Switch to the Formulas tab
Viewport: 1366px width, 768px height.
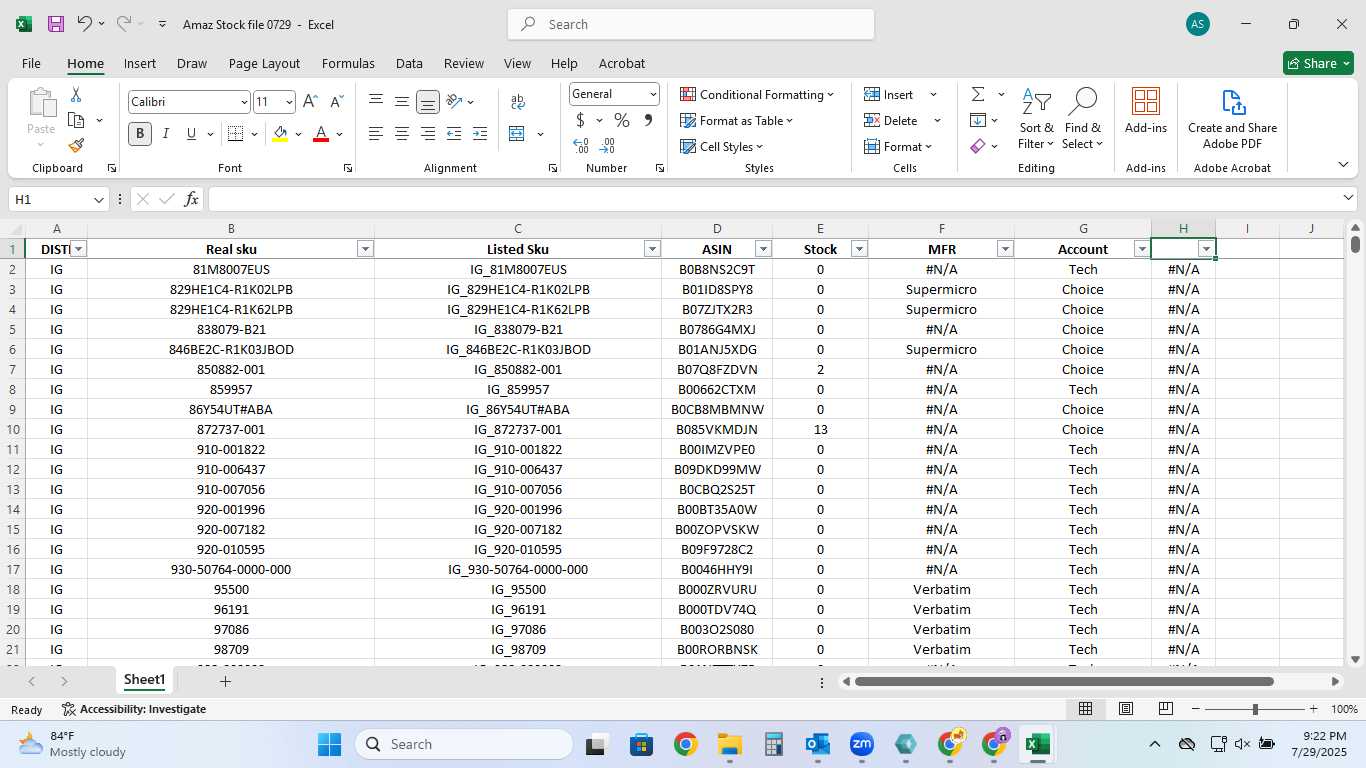point(348,63)
